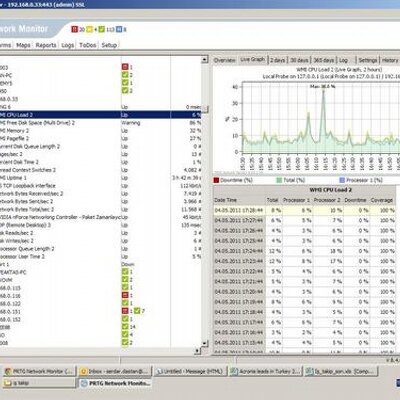Select Disk Queue Length 2 sensor
Screen dimensions: 400x400
[x=101, y=146]
